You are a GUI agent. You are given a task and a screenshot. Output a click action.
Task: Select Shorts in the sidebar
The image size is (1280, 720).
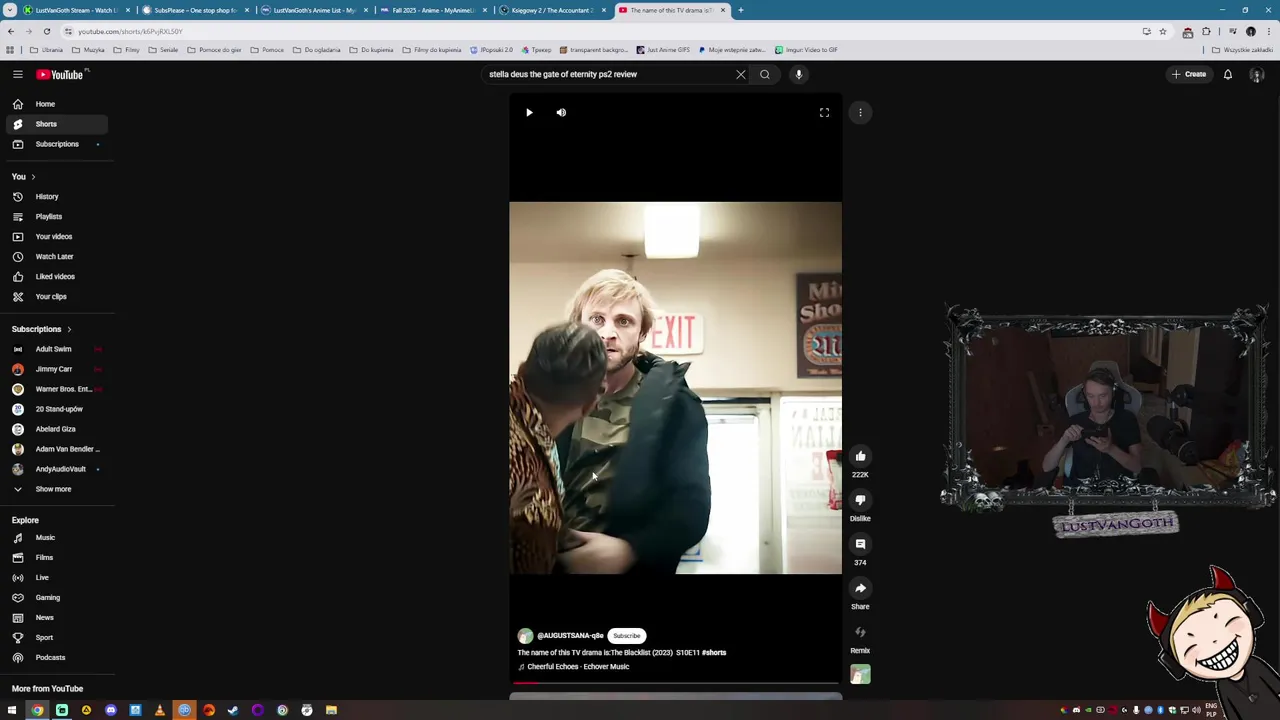pyautogui.click(x=56, y=124)
